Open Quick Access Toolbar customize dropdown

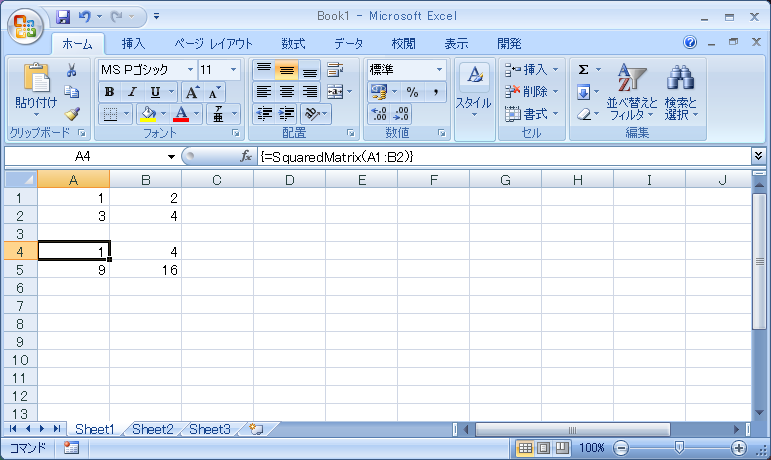pos(156,16)
